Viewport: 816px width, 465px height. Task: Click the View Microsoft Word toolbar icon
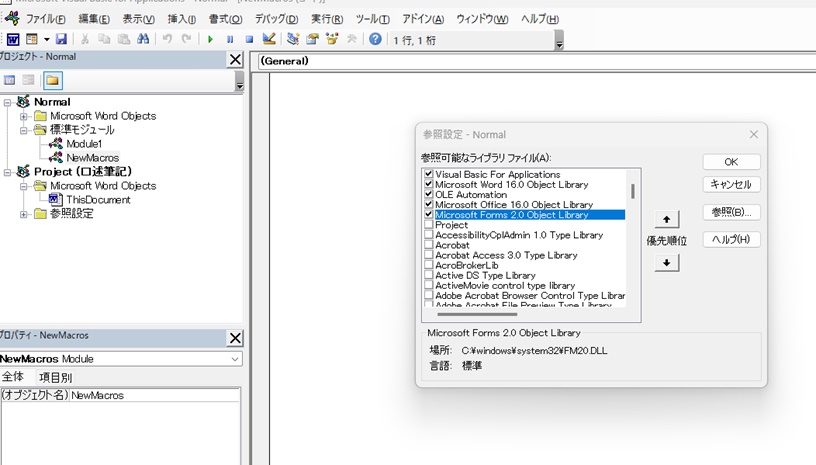click(13, 39)
